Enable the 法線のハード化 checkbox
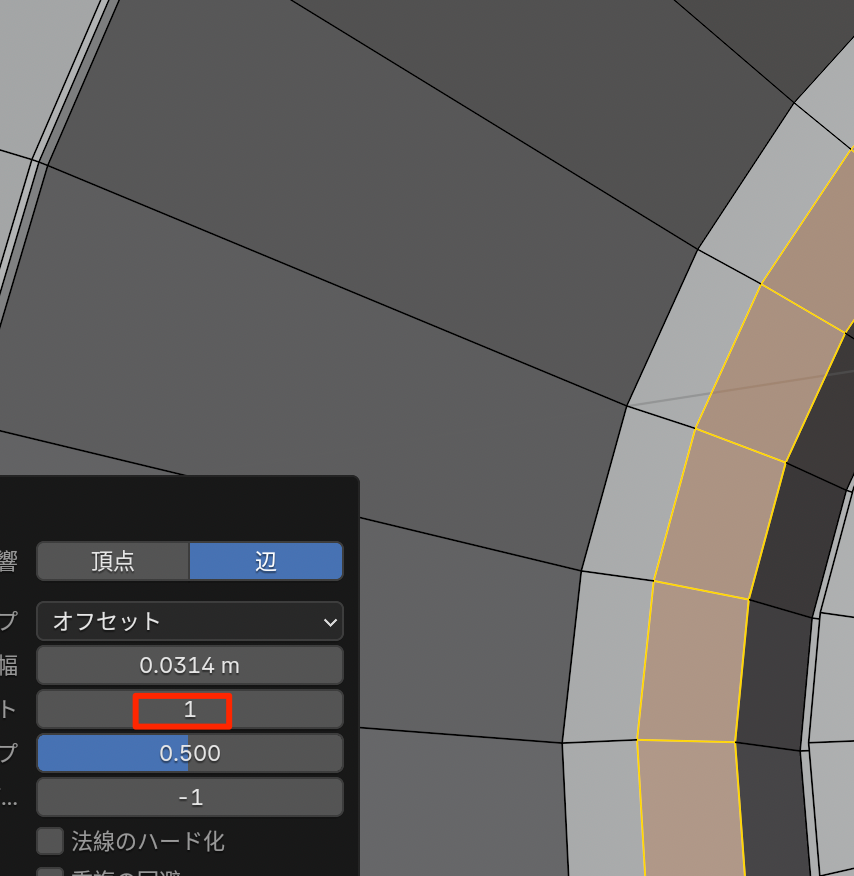This screenshot has height=876, width=854. click(50, 841)
